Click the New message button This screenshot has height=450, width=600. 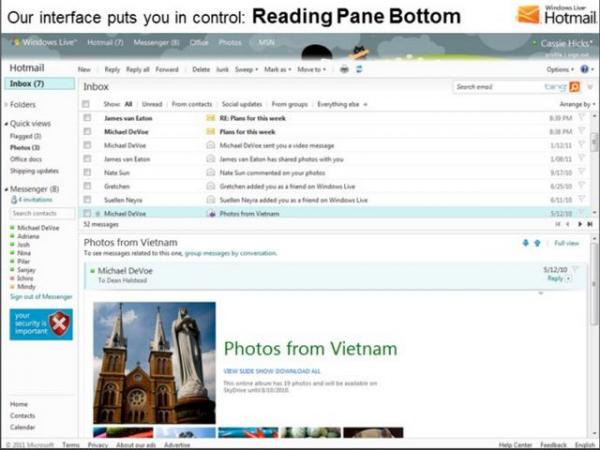tap(84, 69)
